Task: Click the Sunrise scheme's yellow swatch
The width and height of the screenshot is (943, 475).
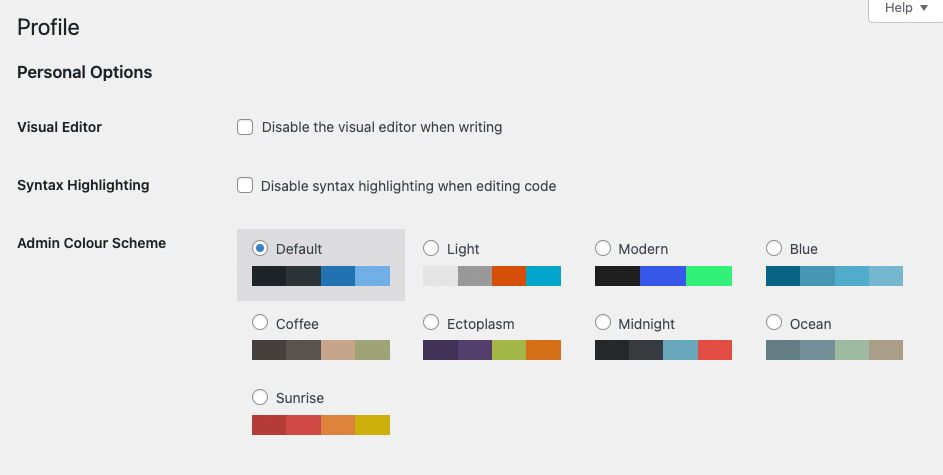Action: tap(372, 425)
